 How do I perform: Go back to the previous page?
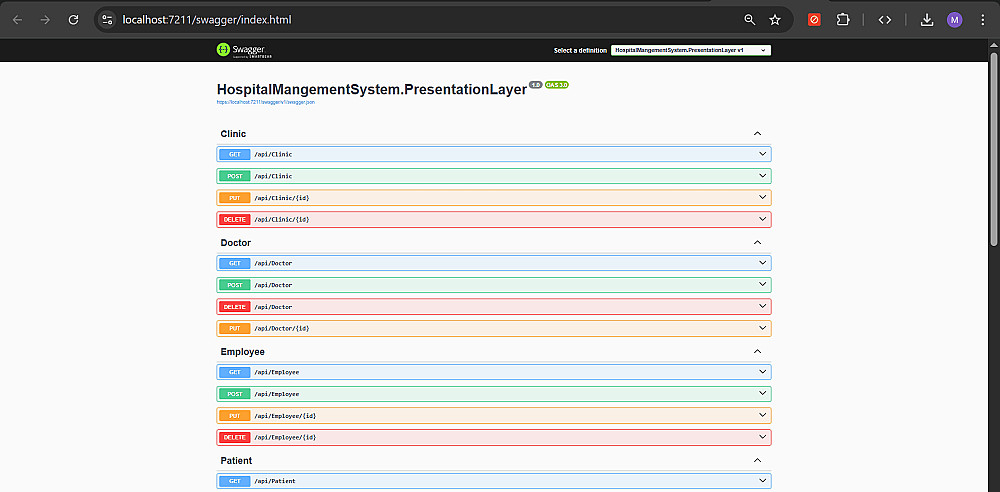pos(17,20)
